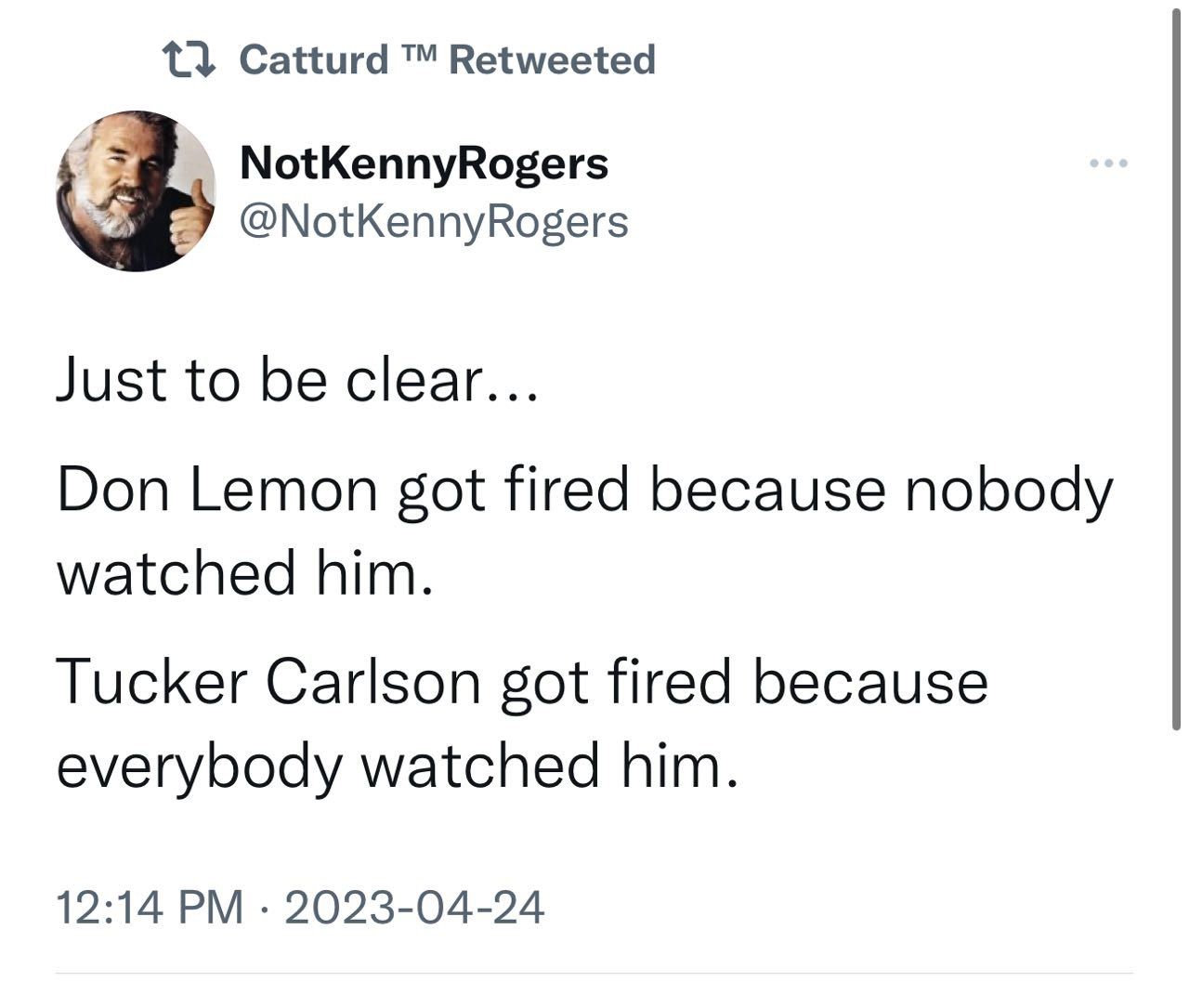Click the Catturd name in retweet header
The width and height of the screenshot is (1189, 1008).
[x=314, y=60]
